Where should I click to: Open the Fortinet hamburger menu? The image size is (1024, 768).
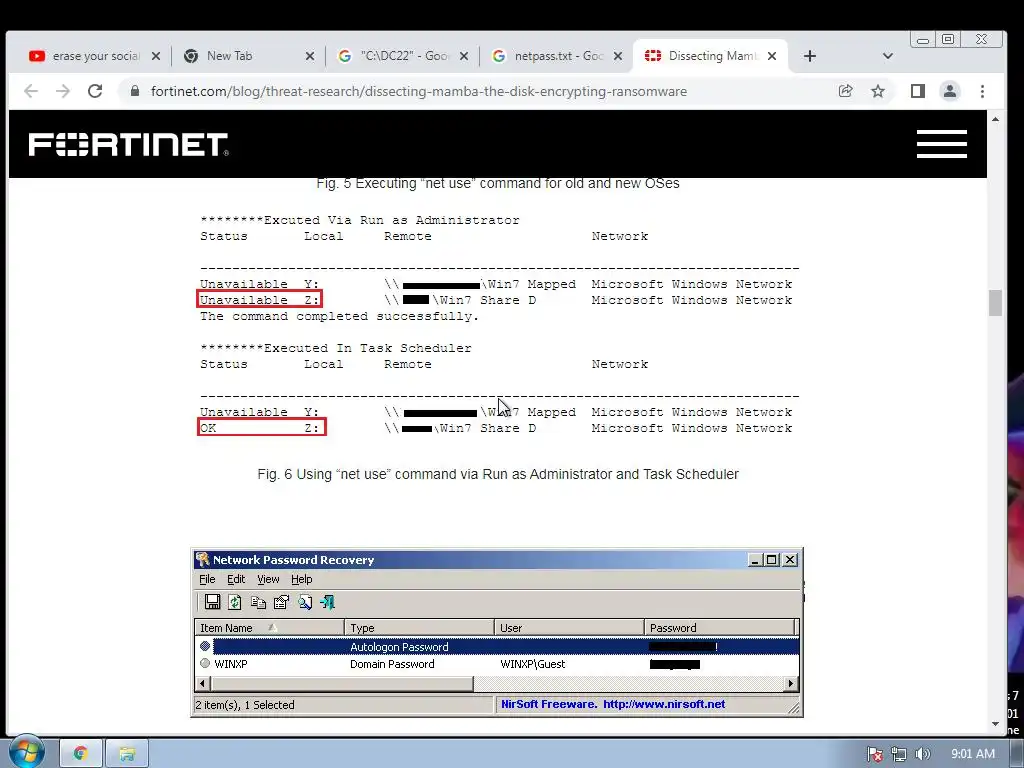point(942,144)
